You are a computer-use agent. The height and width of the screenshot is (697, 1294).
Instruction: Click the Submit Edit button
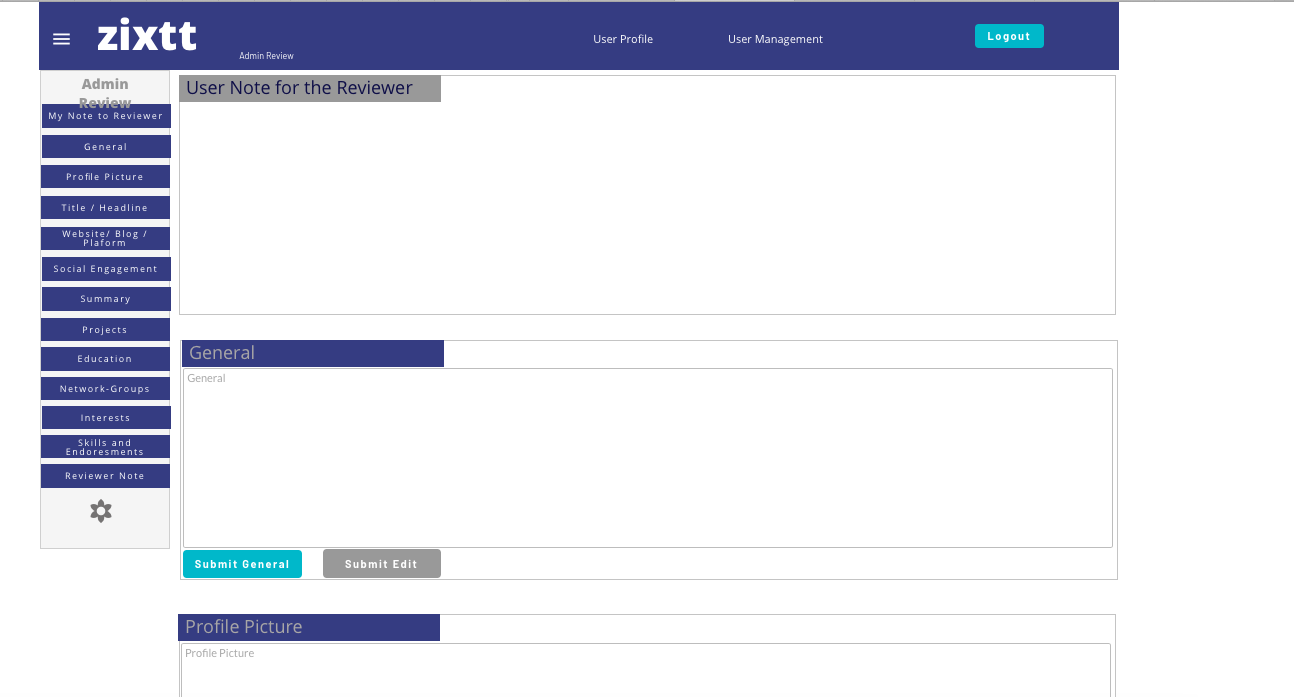[381, 564]
